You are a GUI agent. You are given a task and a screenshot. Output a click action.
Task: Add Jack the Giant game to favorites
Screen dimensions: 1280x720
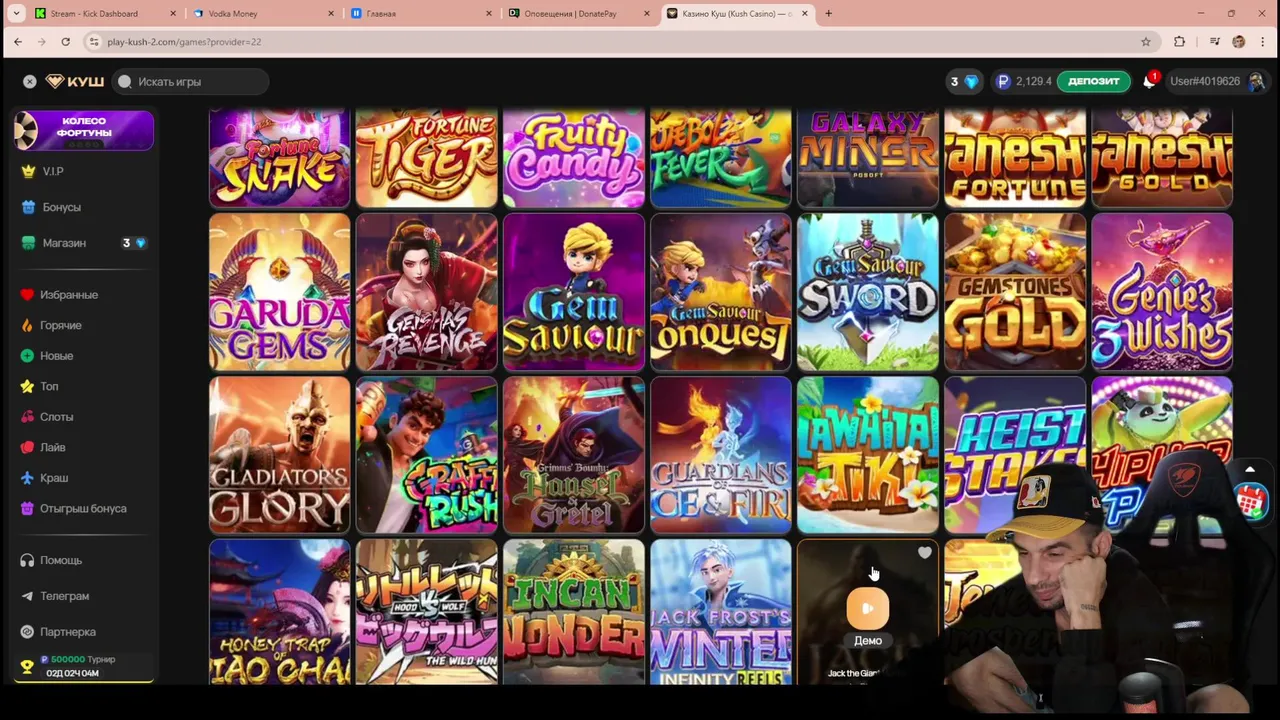(925, 553)
